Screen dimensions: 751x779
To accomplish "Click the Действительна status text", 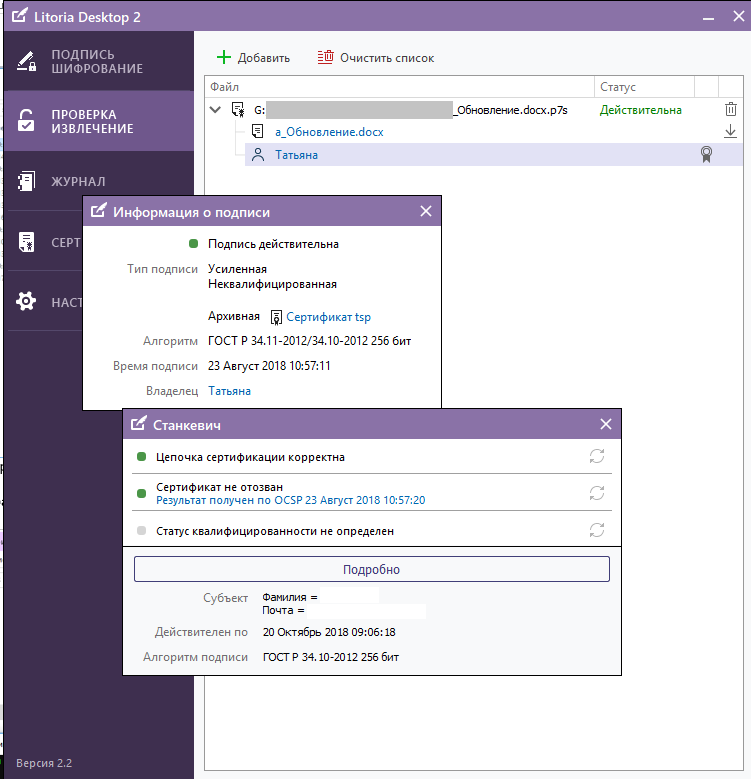I will pos(641,110).
